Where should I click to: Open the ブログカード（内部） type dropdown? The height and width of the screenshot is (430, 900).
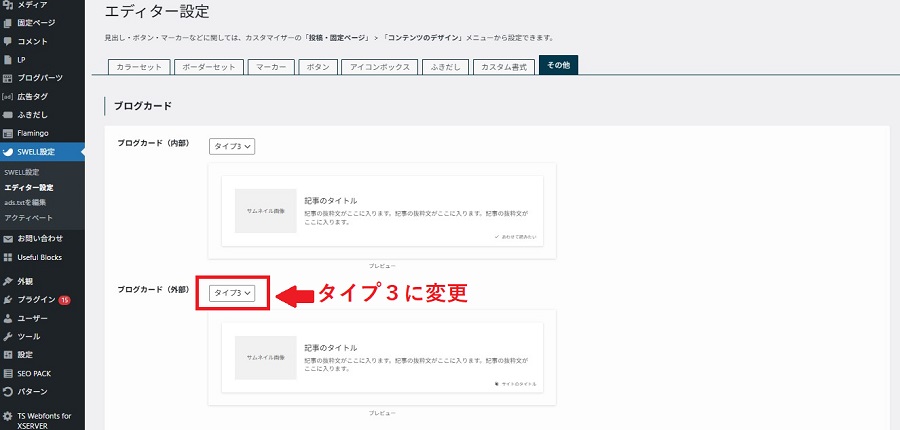(232, 146)
